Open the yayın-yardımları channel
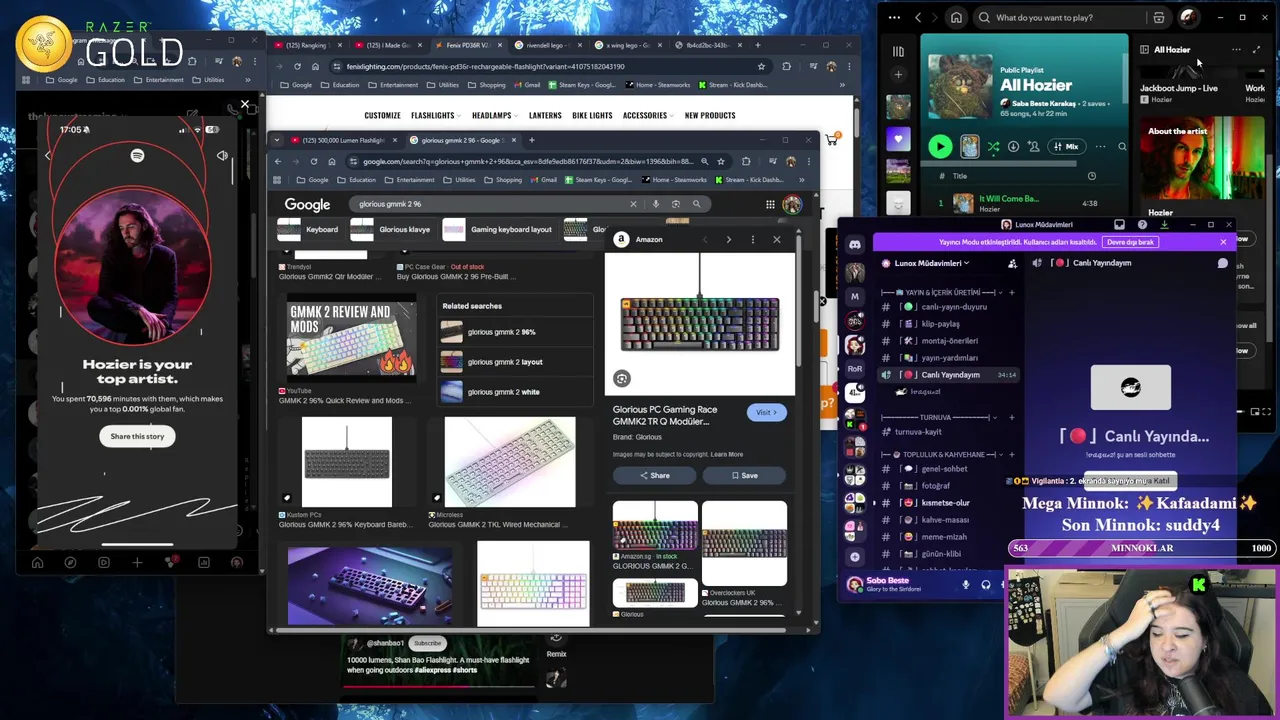Viewport: 1280px width, 720px height. click(x=949, y=358)
